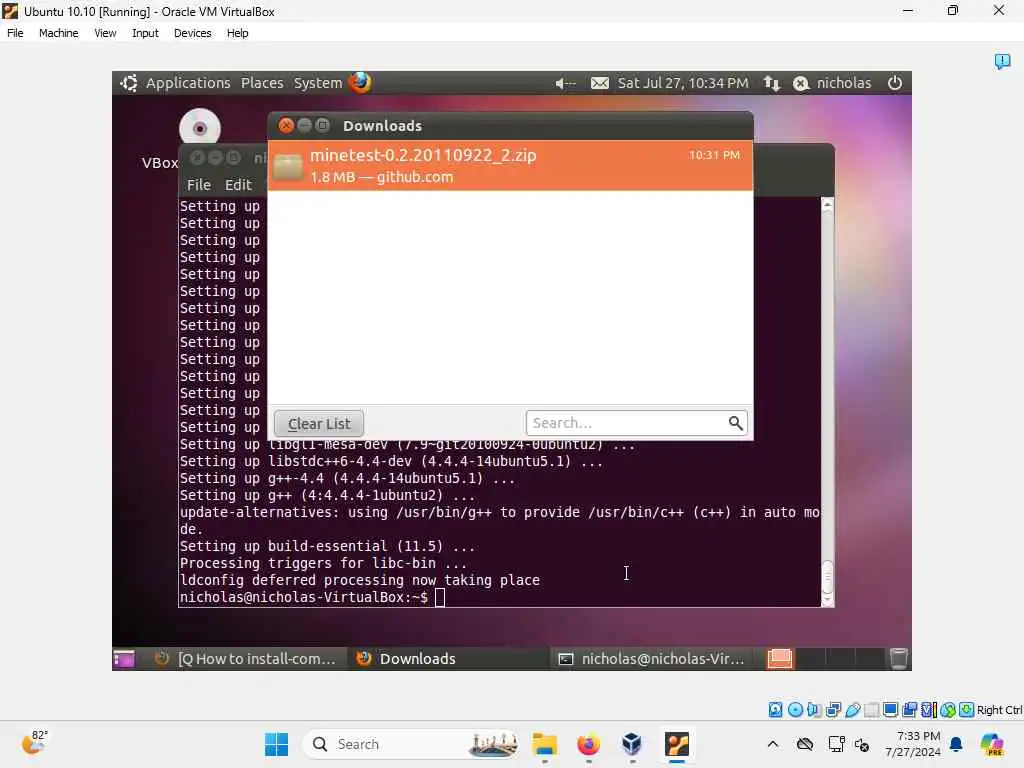The height and width of the screenshot is (768, 1024).
Task: Open the VirtualBox notification center icon
Action: 1002,61
